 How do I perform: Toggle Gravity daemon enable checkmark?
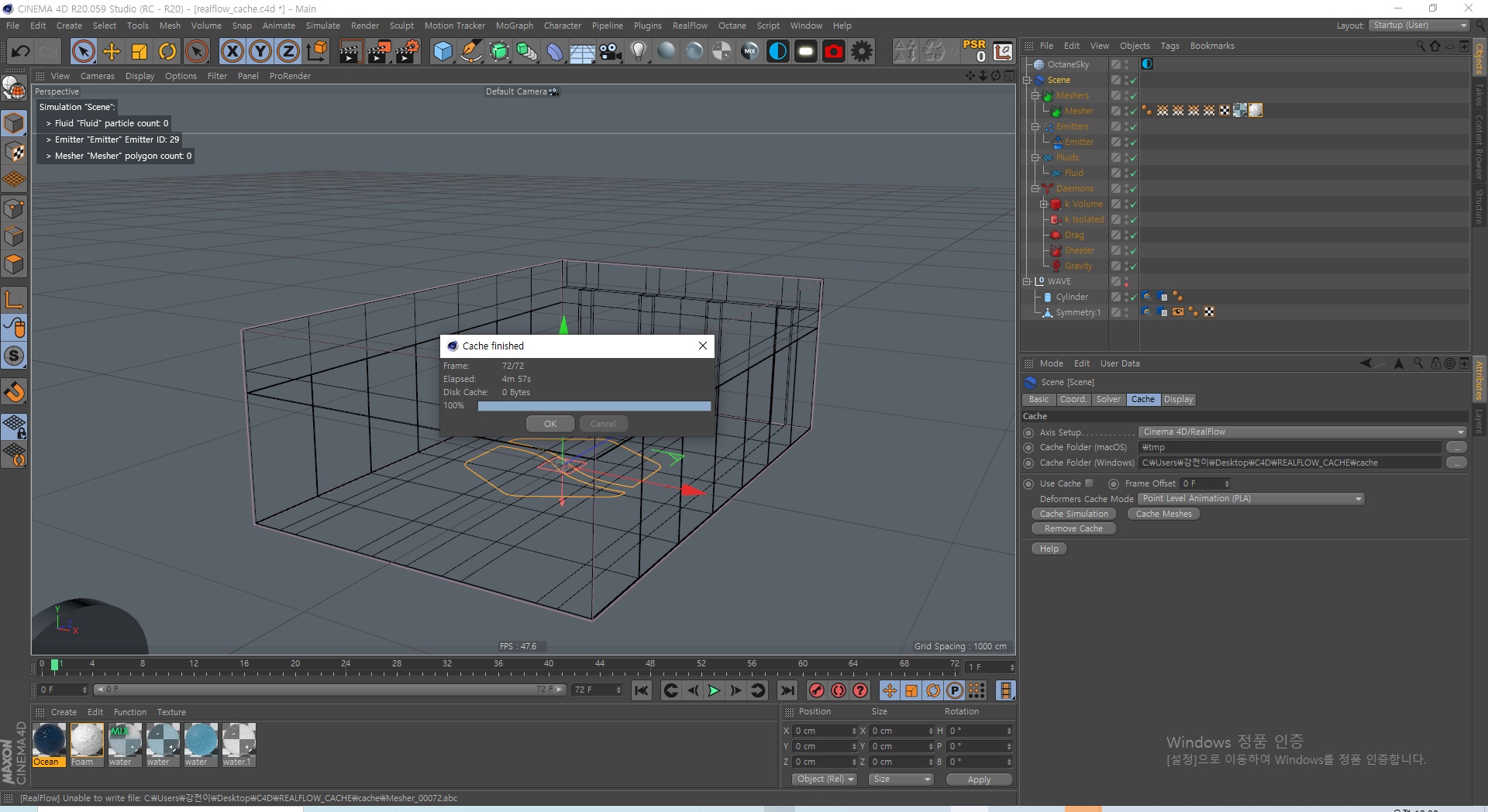[x=1133, y=266]
